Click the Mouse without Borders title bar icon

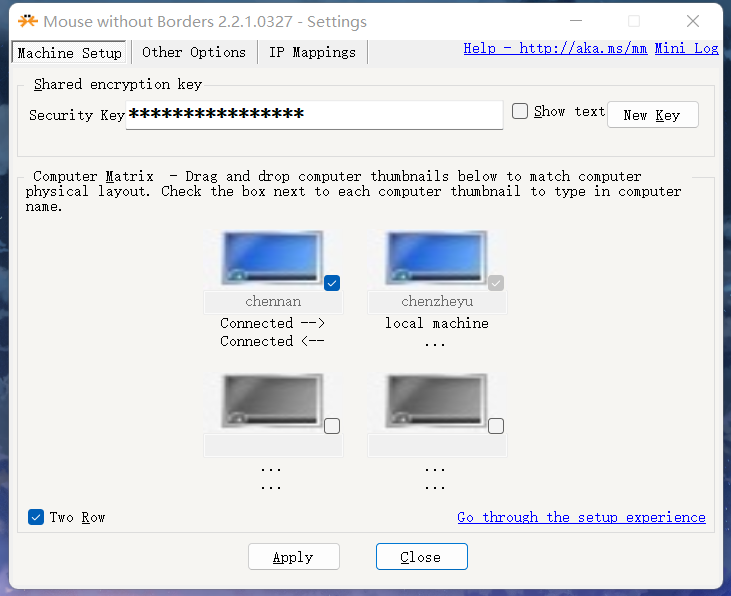(x=28, y=21)
